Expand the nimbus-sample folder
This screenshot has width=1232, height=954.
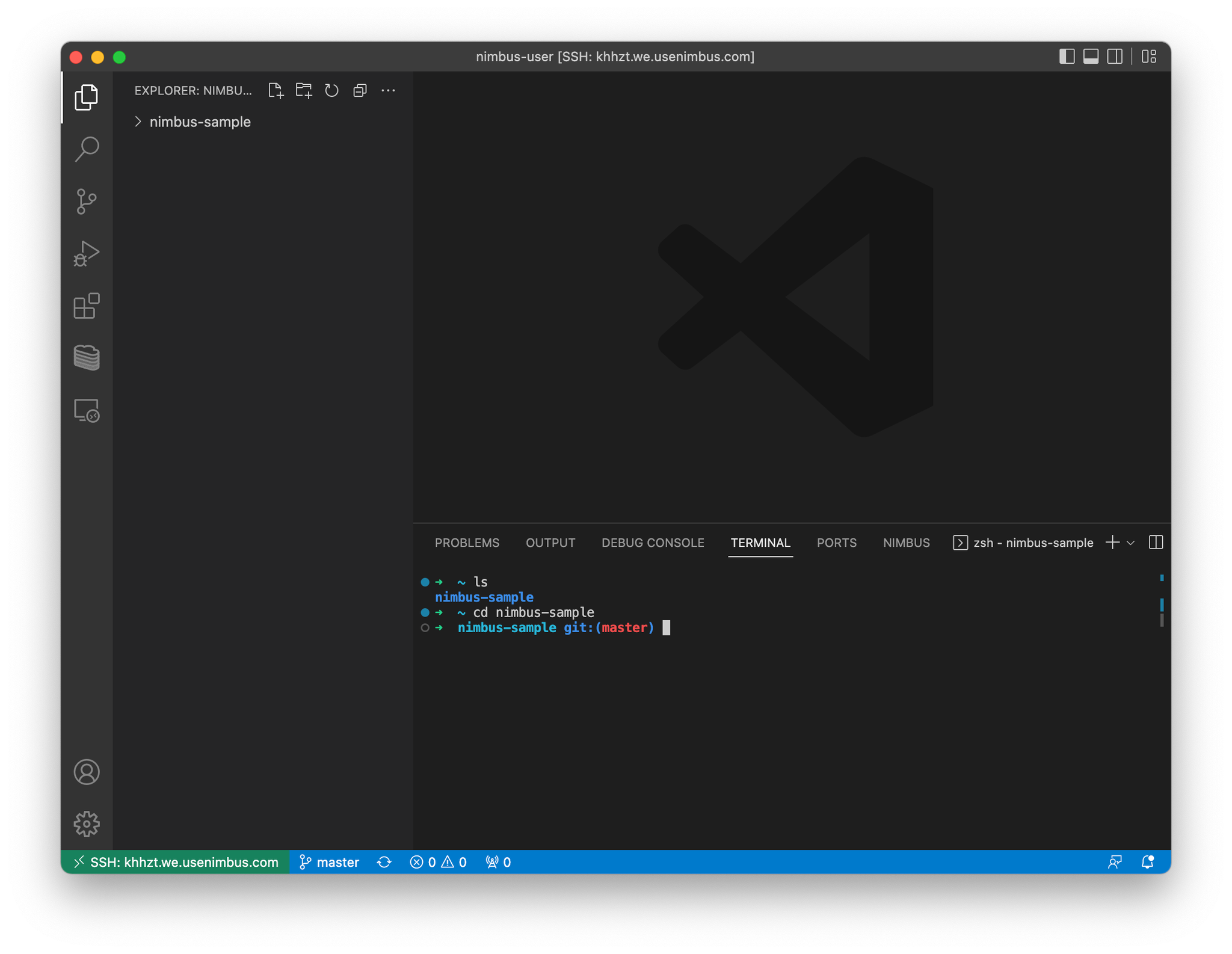(138, 122)
